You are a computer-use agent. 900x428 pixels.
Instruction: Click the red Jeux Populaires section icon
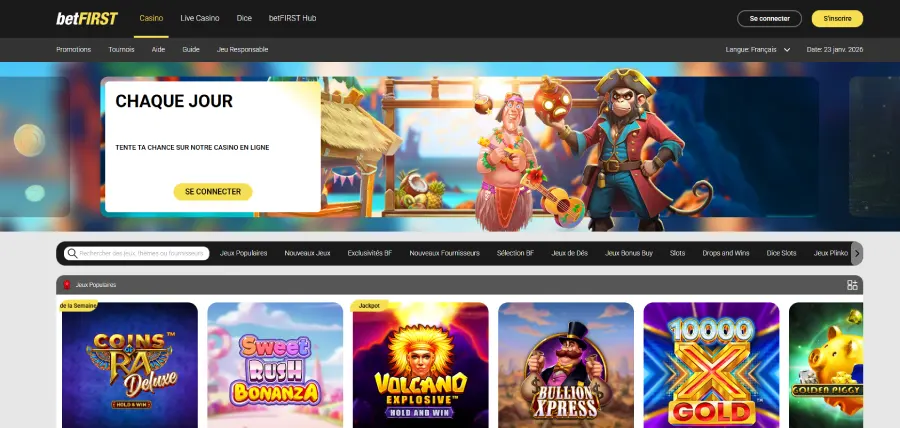tap(67, 285)
